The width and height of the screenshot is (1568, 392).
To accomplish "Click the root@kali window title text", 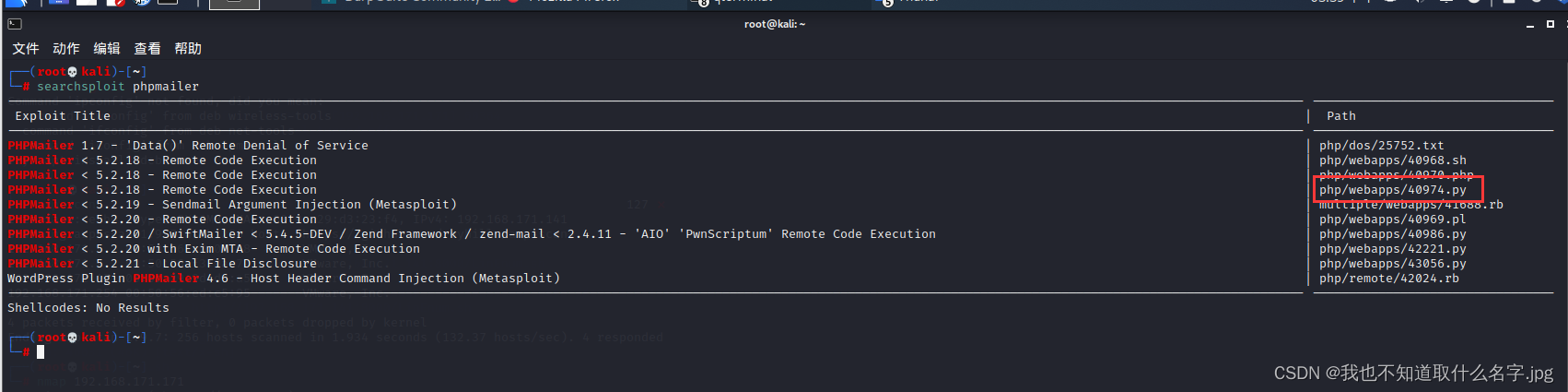I will [775, 24].
